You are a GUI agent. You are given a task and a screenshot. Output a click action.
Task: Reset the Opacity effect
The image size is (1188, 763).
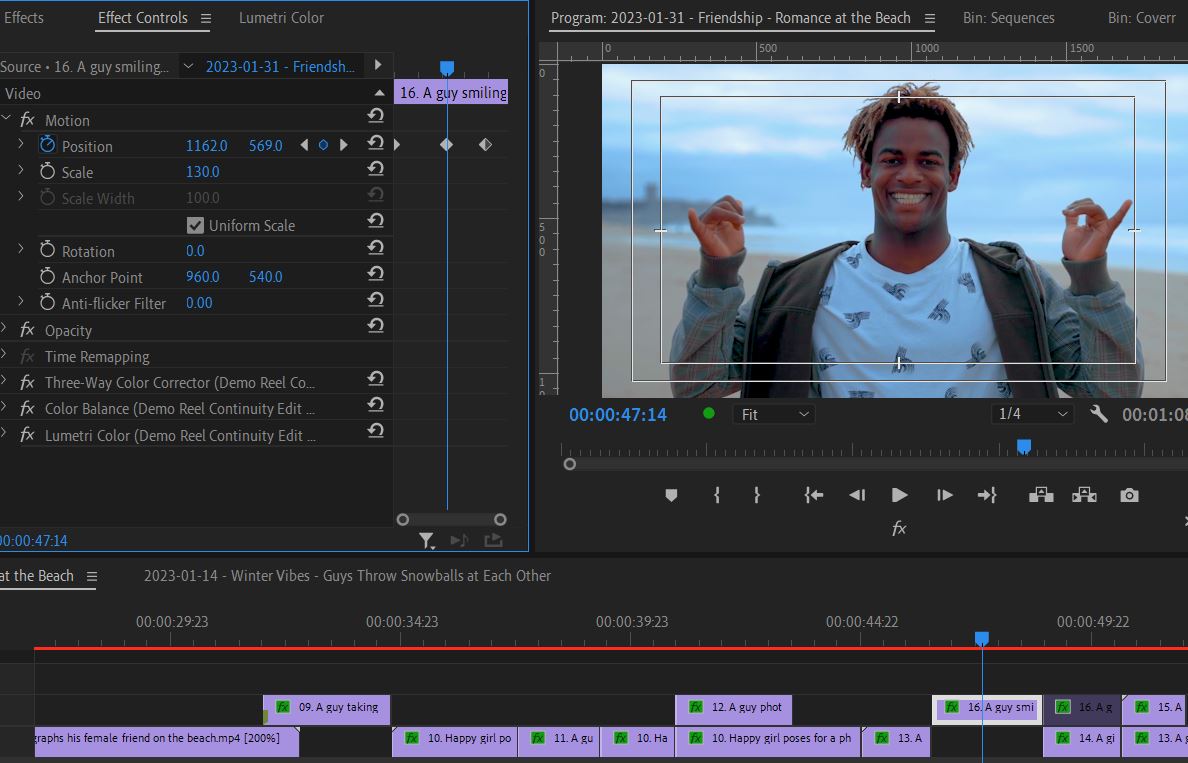[x=376, y=325]
